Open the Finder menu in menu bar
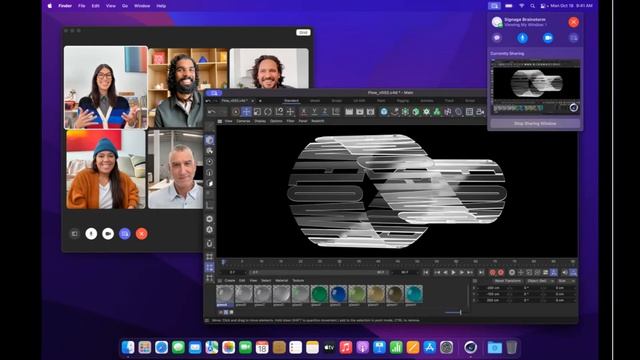640x360 pixels. click(x=65, y=6)
